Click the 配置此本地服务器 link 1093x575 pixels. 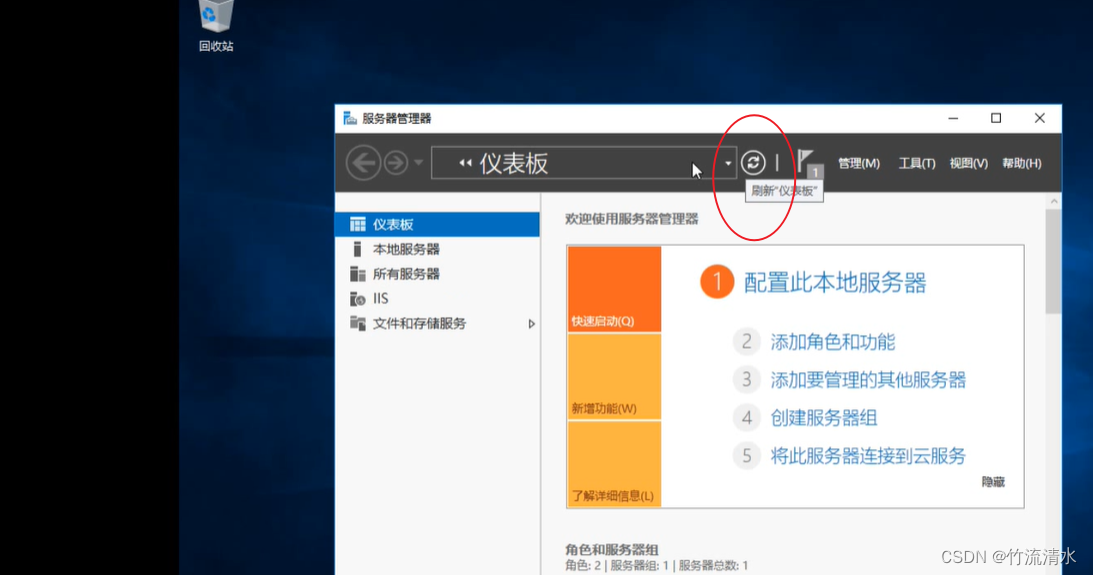pos(835,283)
